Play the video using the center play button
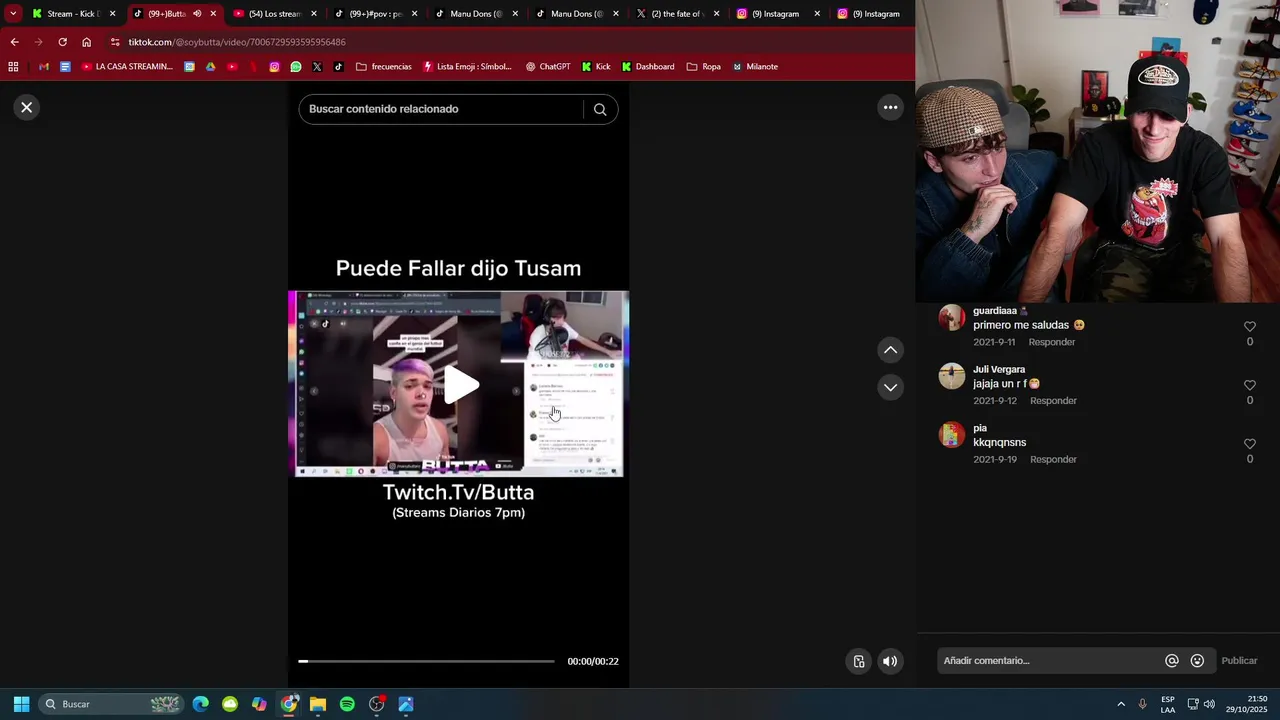This screenshot has width=1280, height=720. pos(459,385)
